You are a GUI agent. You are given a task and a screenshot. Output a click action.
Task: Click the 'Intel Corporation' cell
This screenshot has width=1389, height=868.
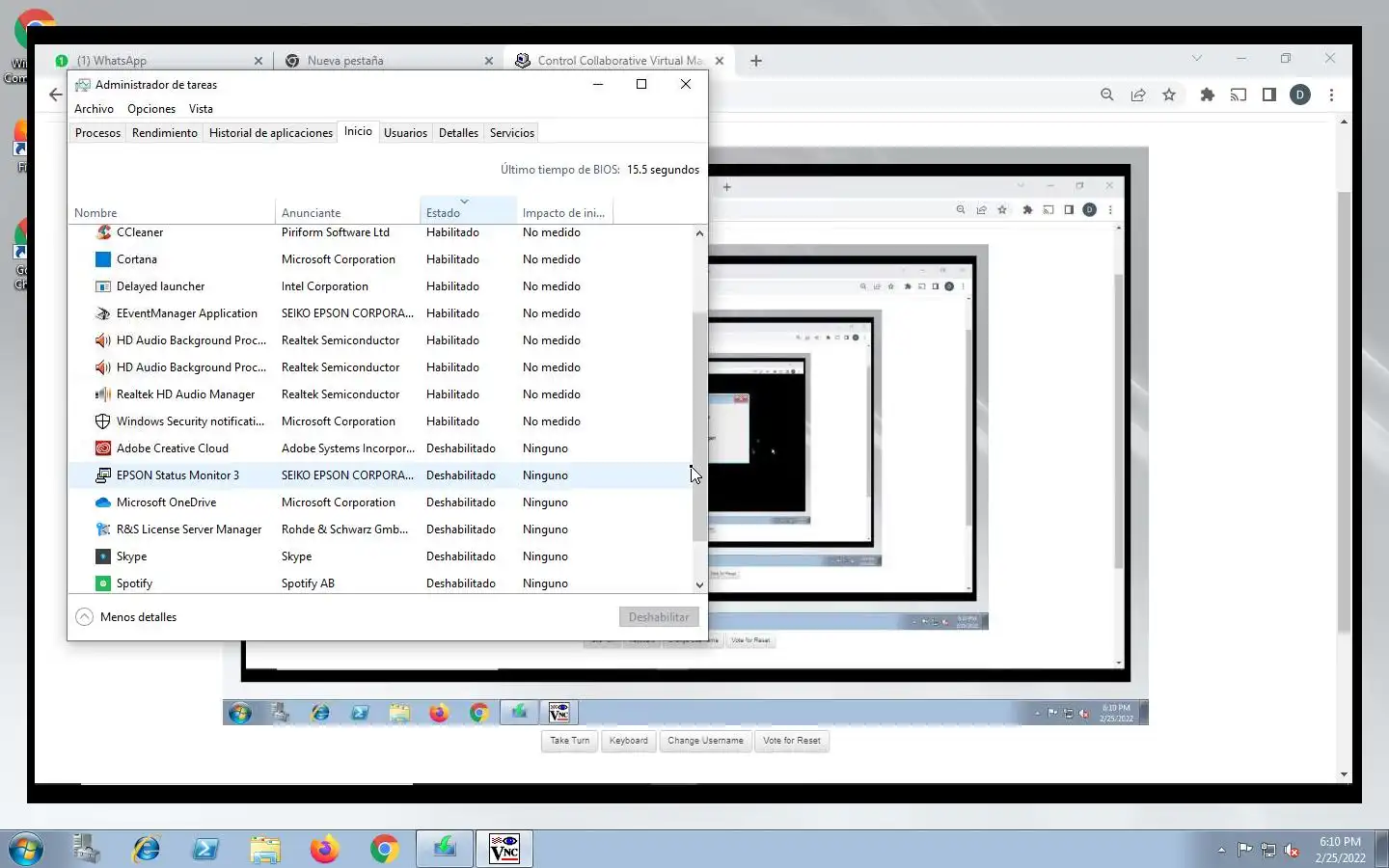[x=325, y=286]
